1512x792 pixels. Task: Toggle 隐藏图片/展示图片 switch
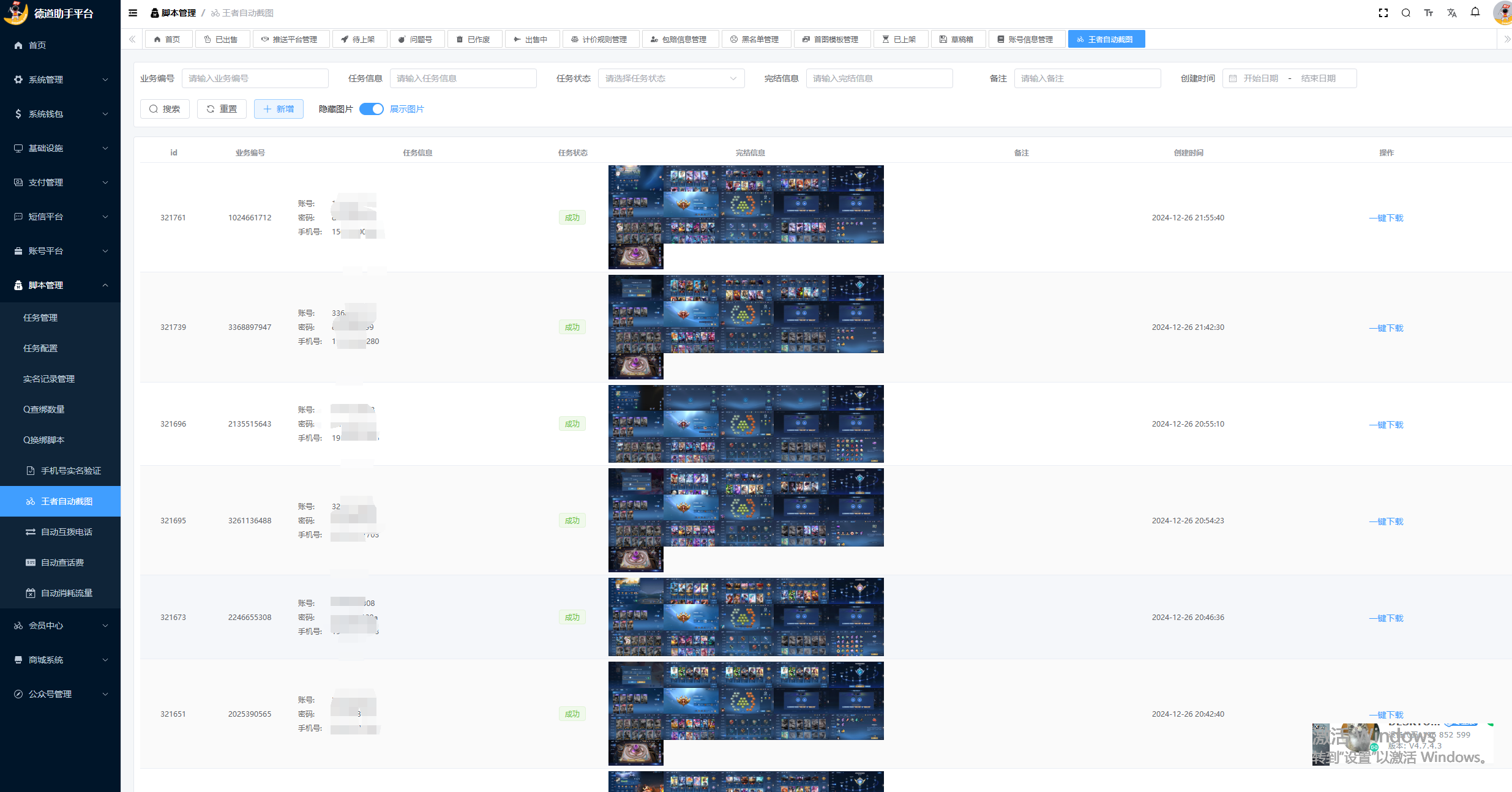(372, 109)
